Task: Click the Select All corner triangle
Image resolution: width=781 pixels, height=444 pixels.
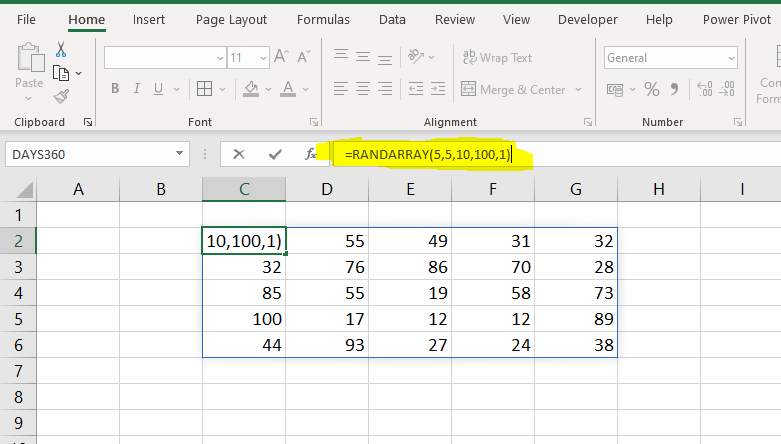Action: [25, 190]
